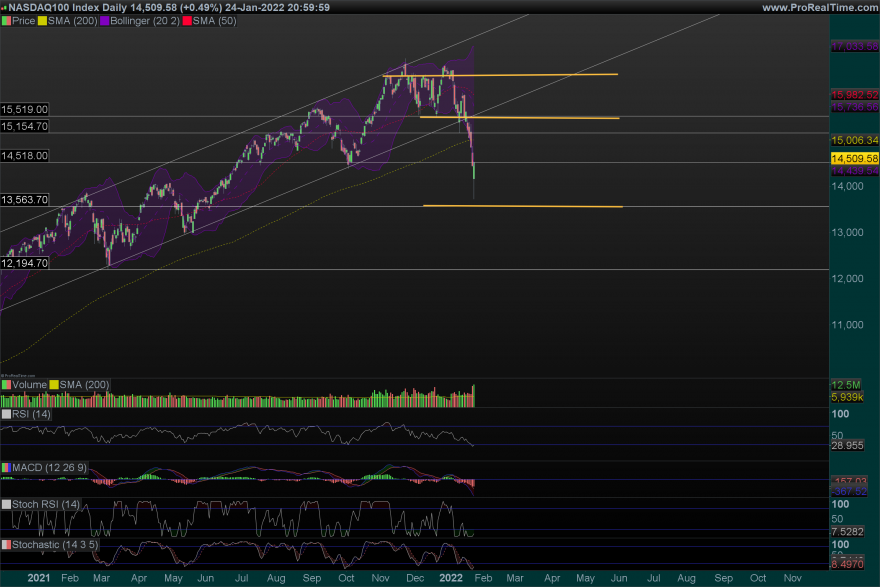Select the top orange resistance line
This screenshot has width=880, height=587.
point(499,75)
